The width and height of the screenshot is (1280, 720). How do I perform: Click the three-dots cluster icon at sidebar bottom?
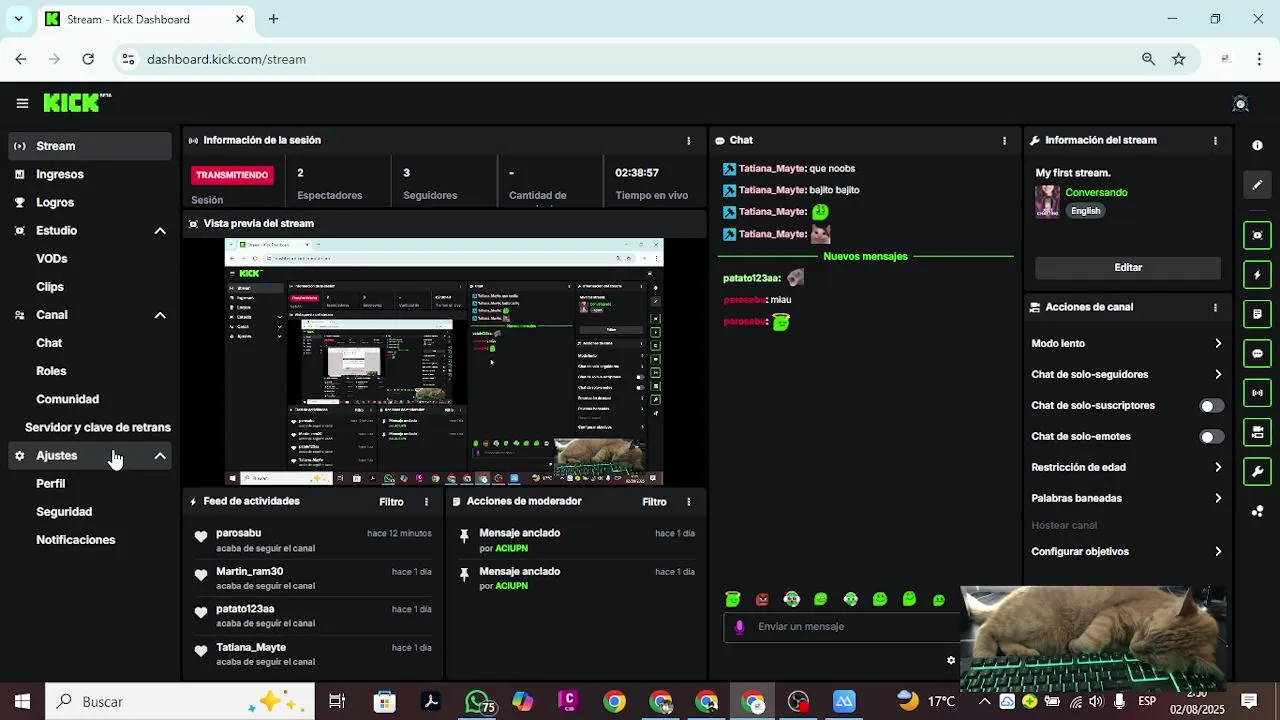pos(1257,511)
